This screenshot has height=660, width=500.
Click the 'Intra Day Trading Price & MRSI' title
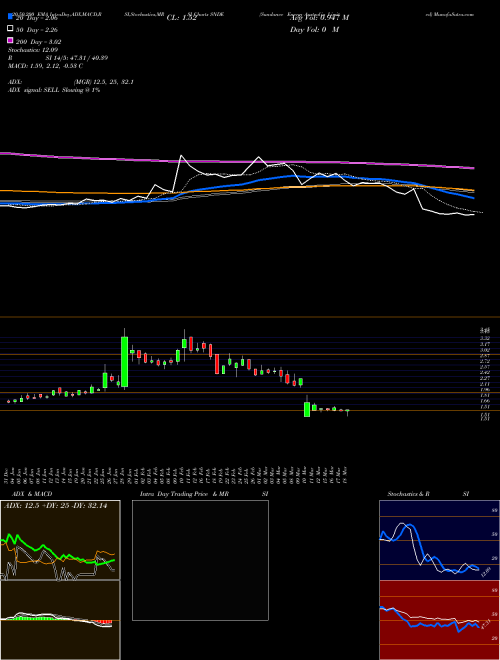[x=204, y=494]
